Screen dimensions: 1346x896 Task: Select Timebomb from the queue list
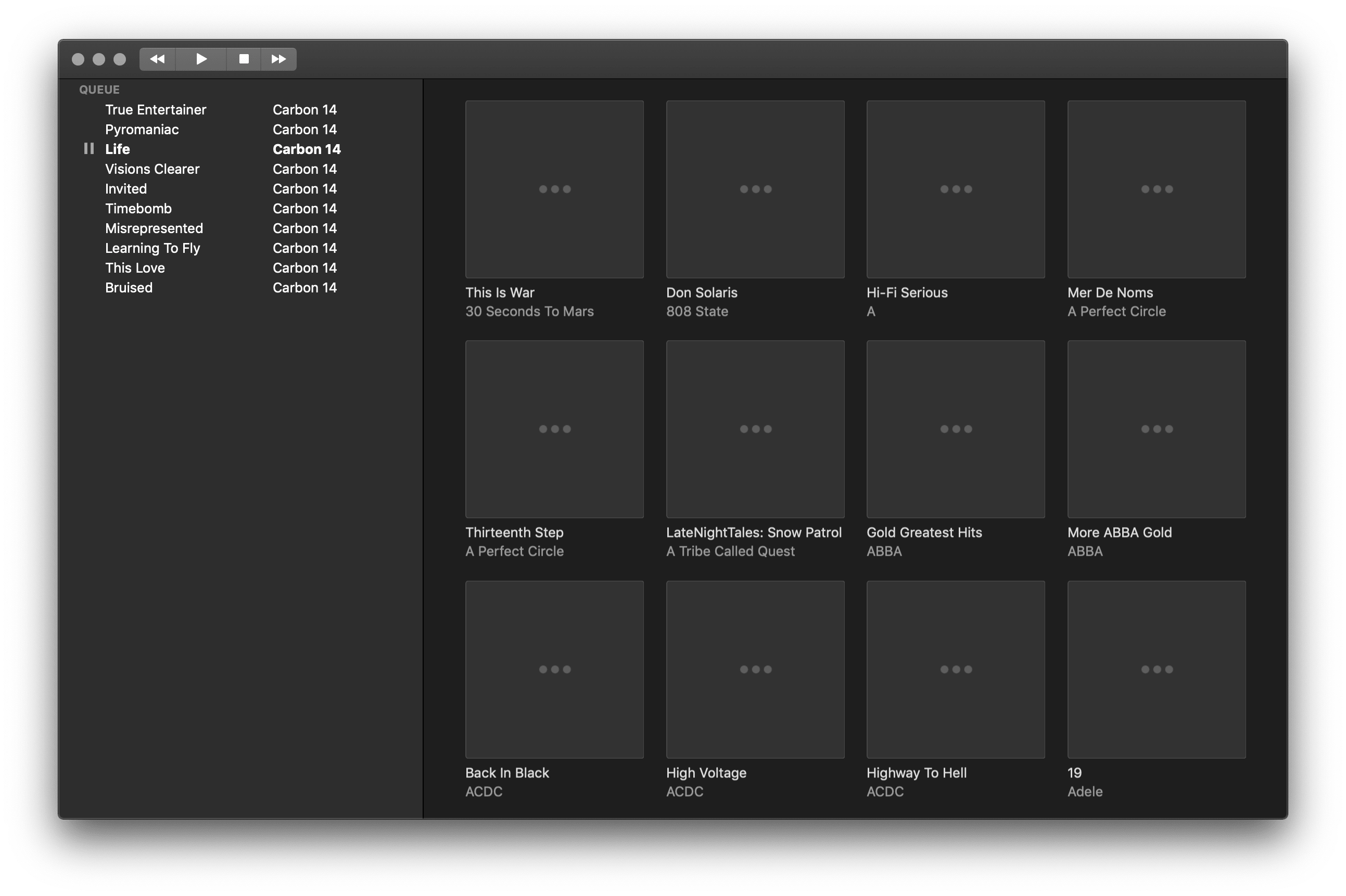pyautogui.click(x=138, y=208)
